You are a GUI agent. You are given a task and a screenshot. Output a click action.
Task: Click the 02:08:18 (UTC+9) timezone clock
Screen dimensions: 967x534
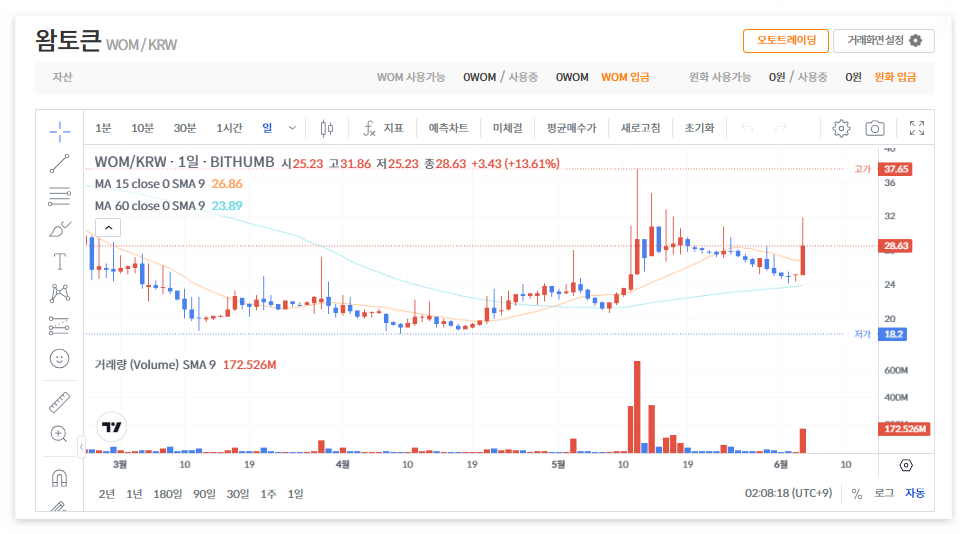click(x=788, y=493)
